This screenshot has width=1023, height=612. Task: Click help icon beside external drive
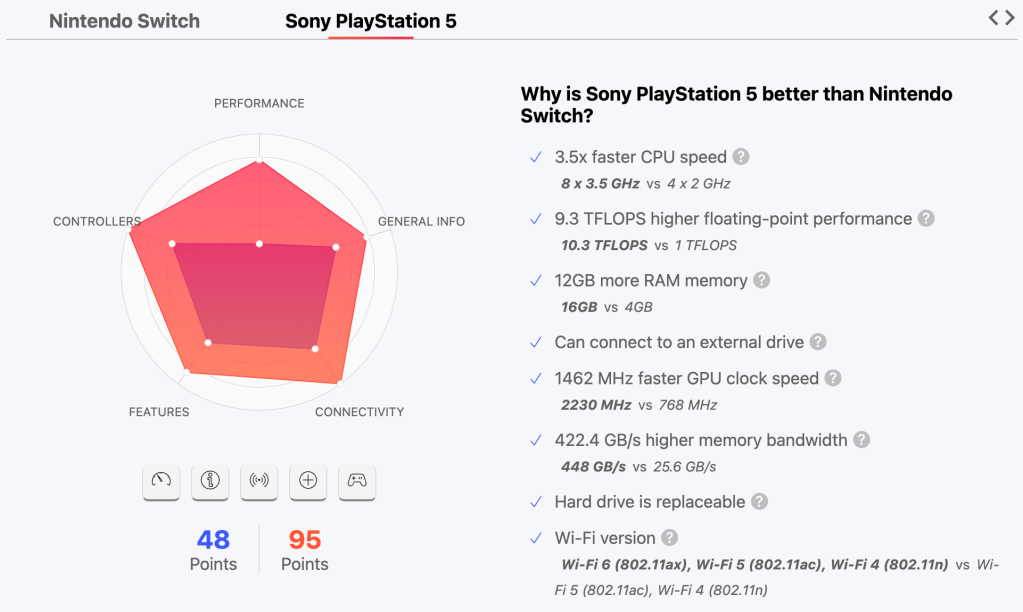818,342
